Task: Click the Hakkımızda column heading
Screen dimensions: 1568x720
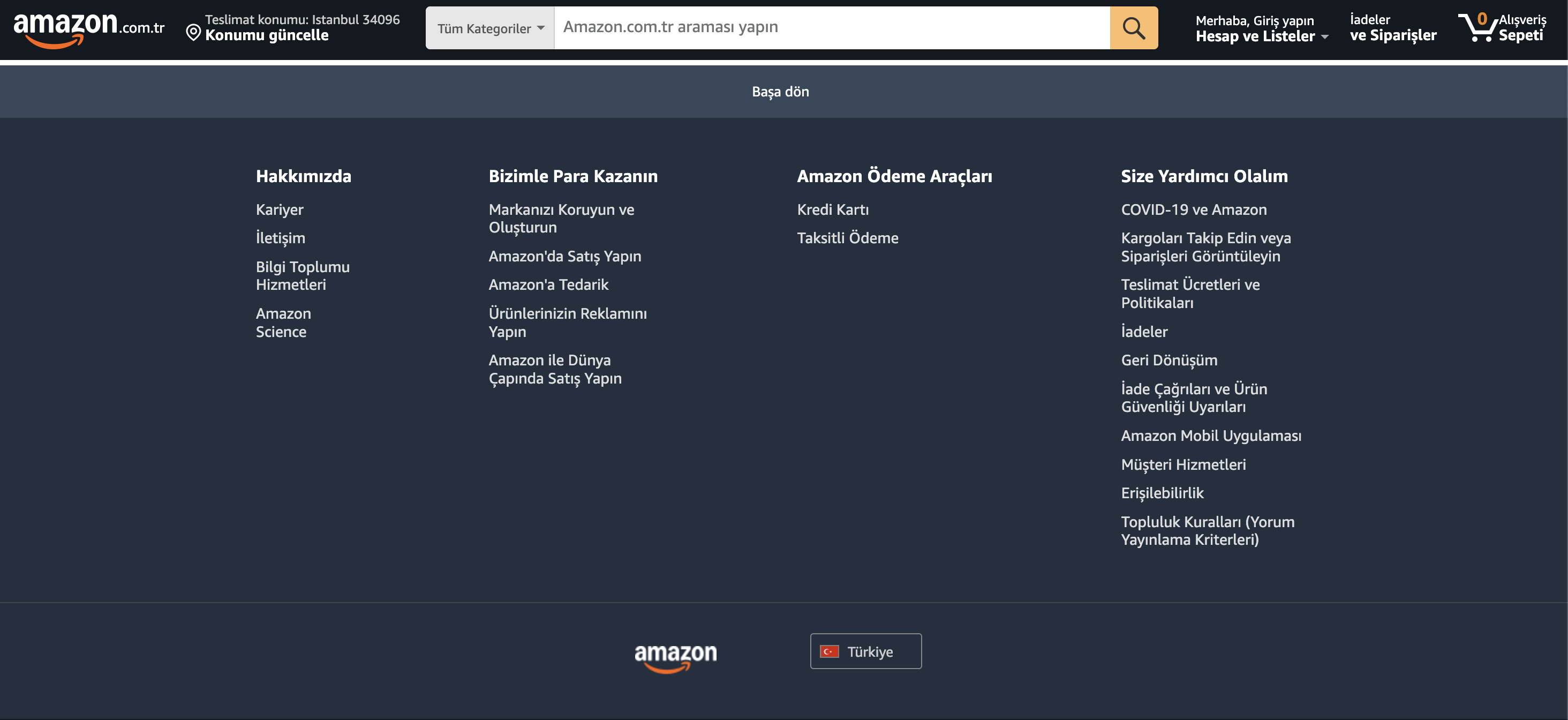Action: [303, 176]
